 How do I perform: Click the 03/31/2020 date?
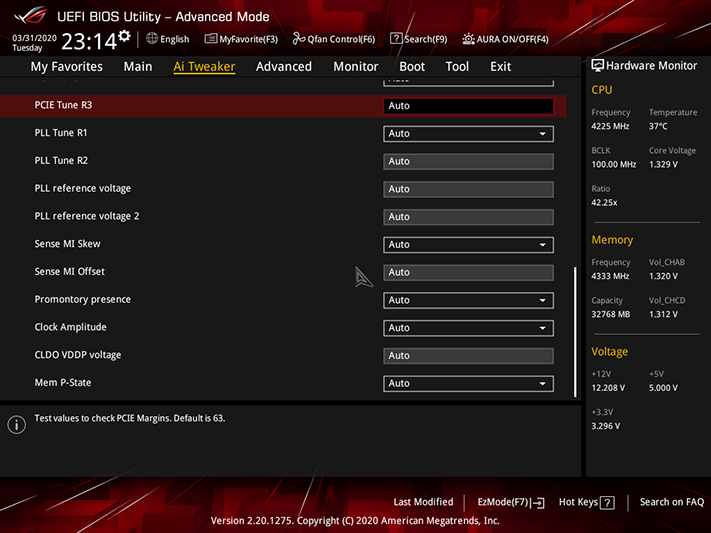(34, 38)
